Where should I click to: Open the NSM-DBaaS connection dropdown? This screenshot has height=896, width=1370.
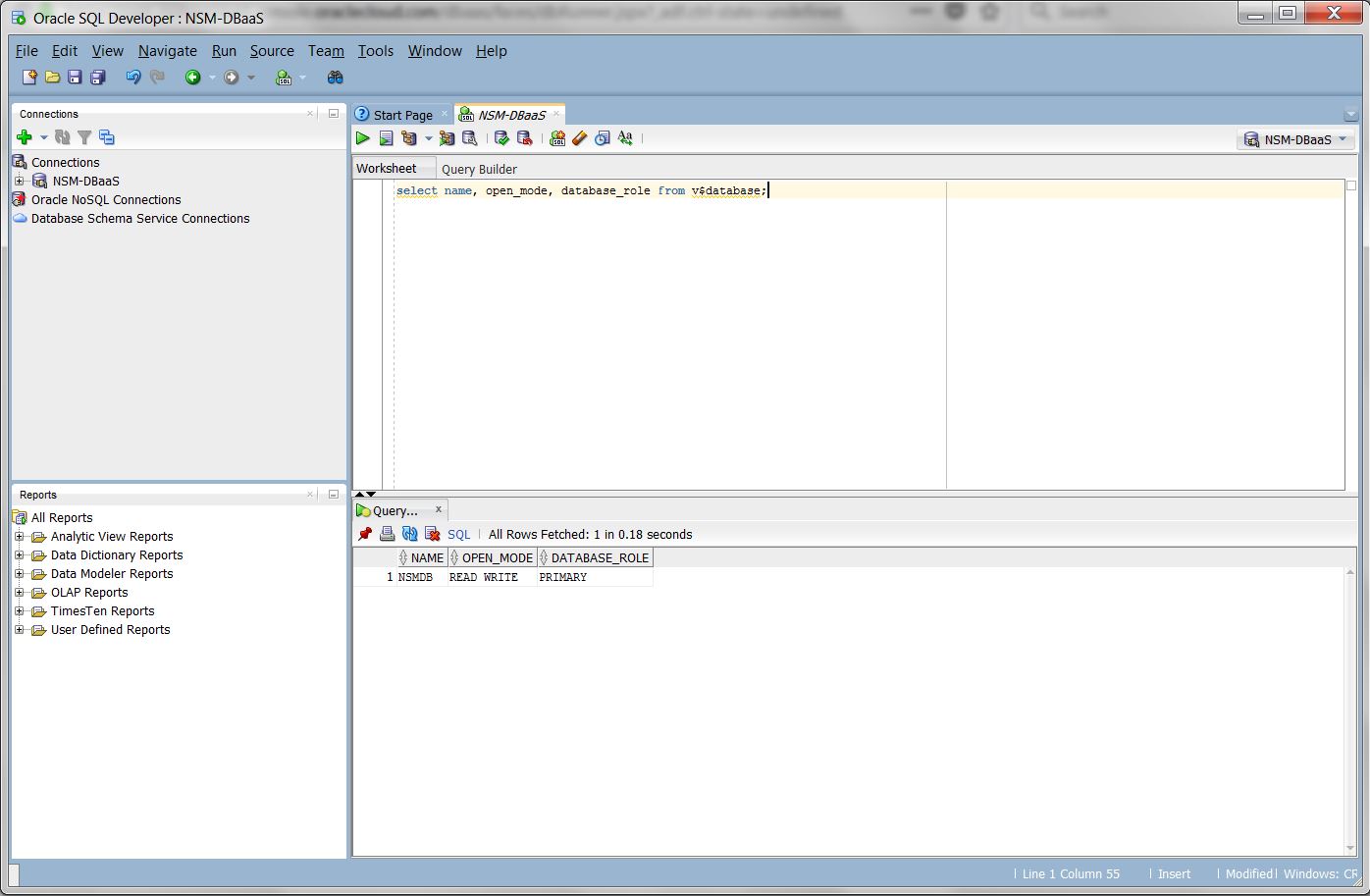tap(1343, 139)
